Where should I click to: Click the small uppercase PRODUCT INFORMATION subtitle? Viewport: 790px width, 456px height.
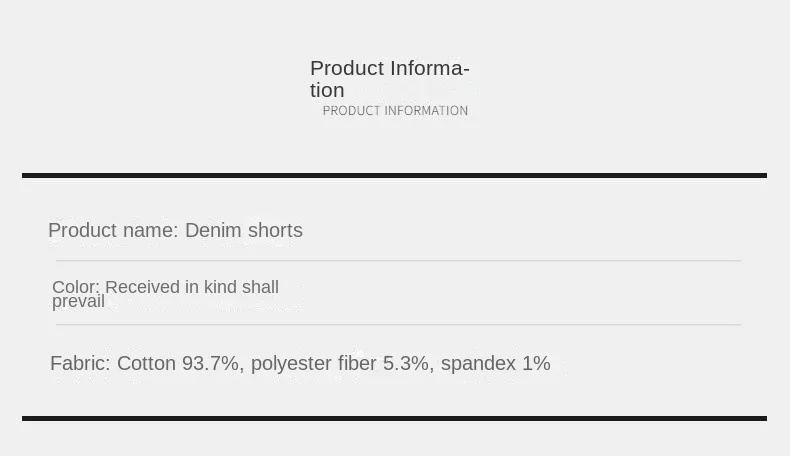pos(395,111)
